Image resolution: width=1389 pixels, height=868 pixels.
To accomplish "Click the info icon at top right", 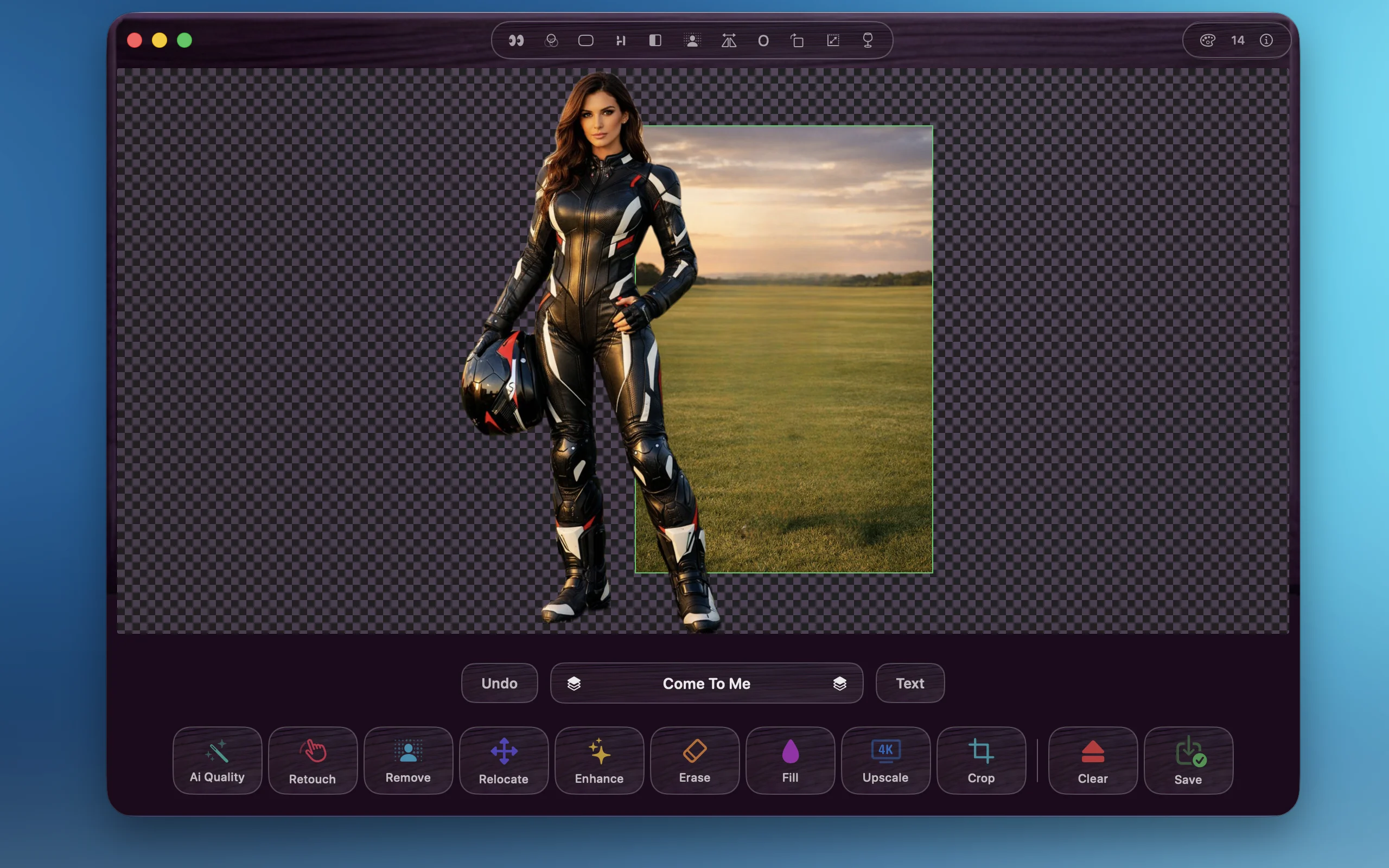I will [1266, 40].
